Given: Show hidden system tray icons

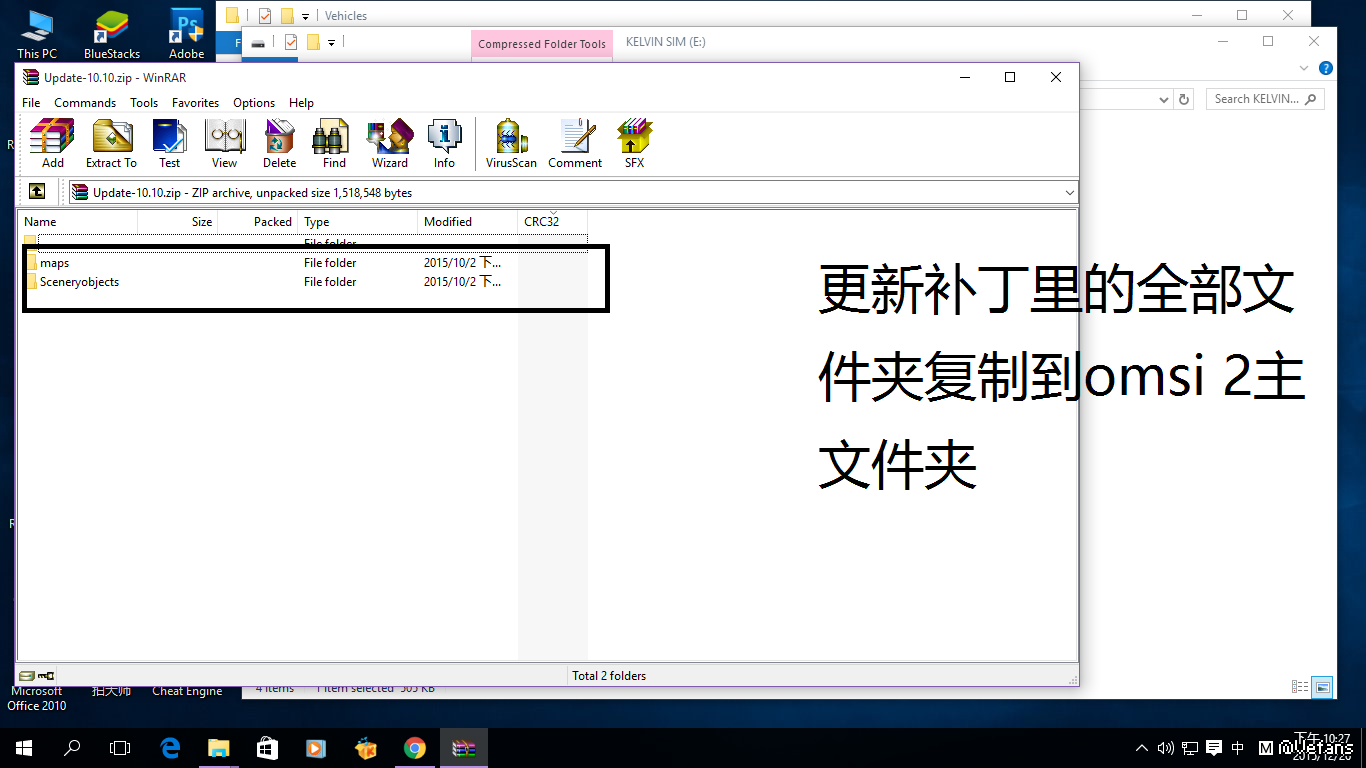Looking at the screenshot, I should (x=1142, y=748).
